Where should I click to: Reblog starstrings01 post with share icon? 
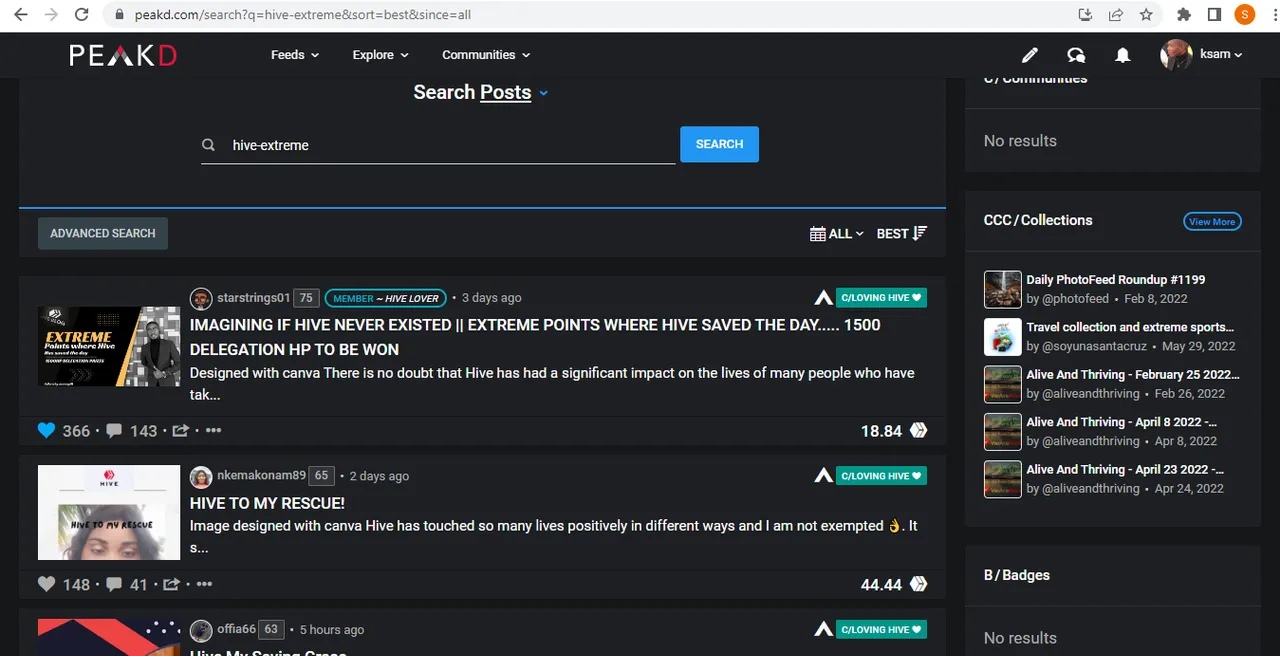tap(180, 431)
